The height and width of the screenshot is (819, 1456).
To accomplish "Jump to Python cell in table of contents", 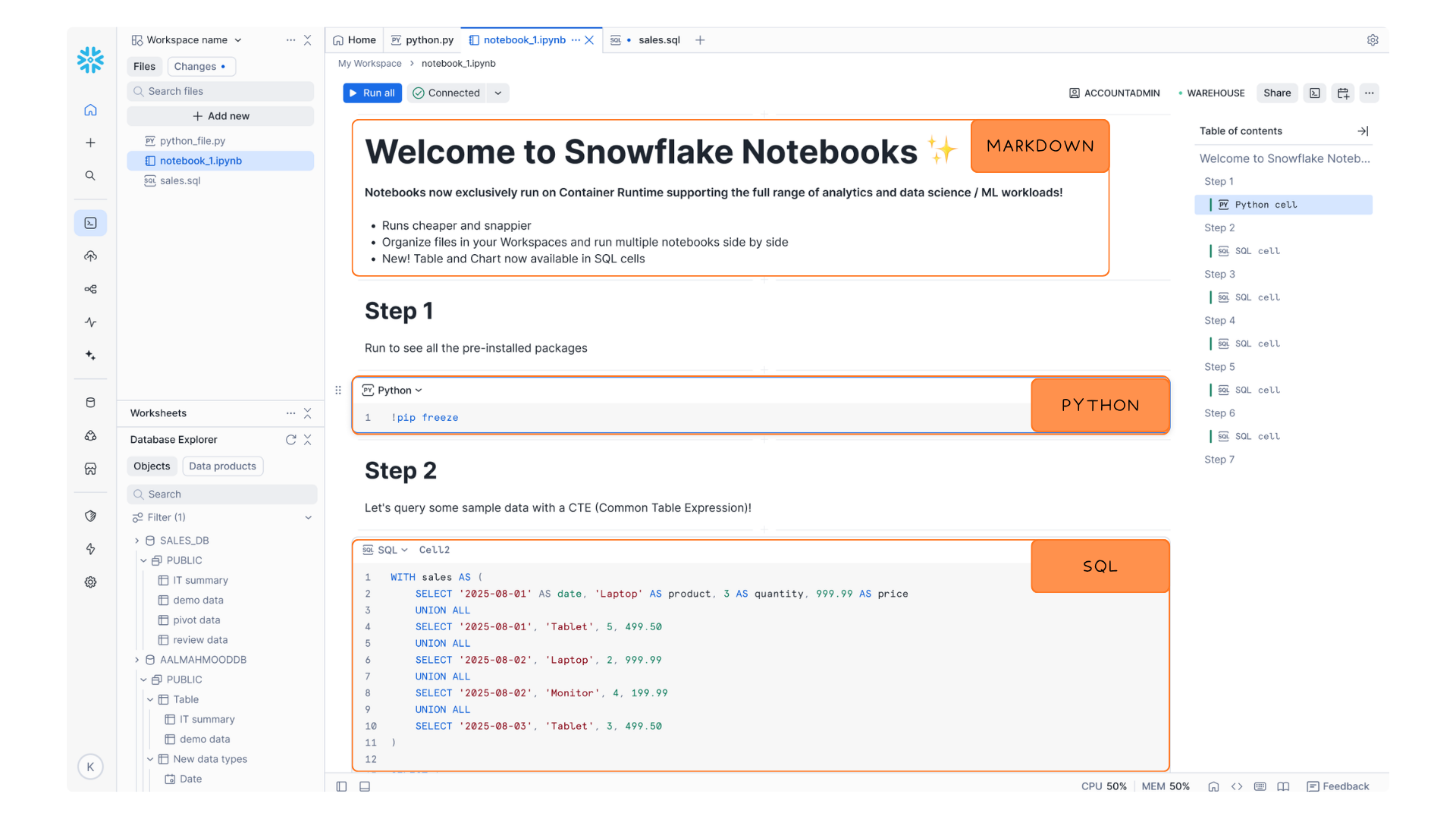I will (x=1283, y=205).
